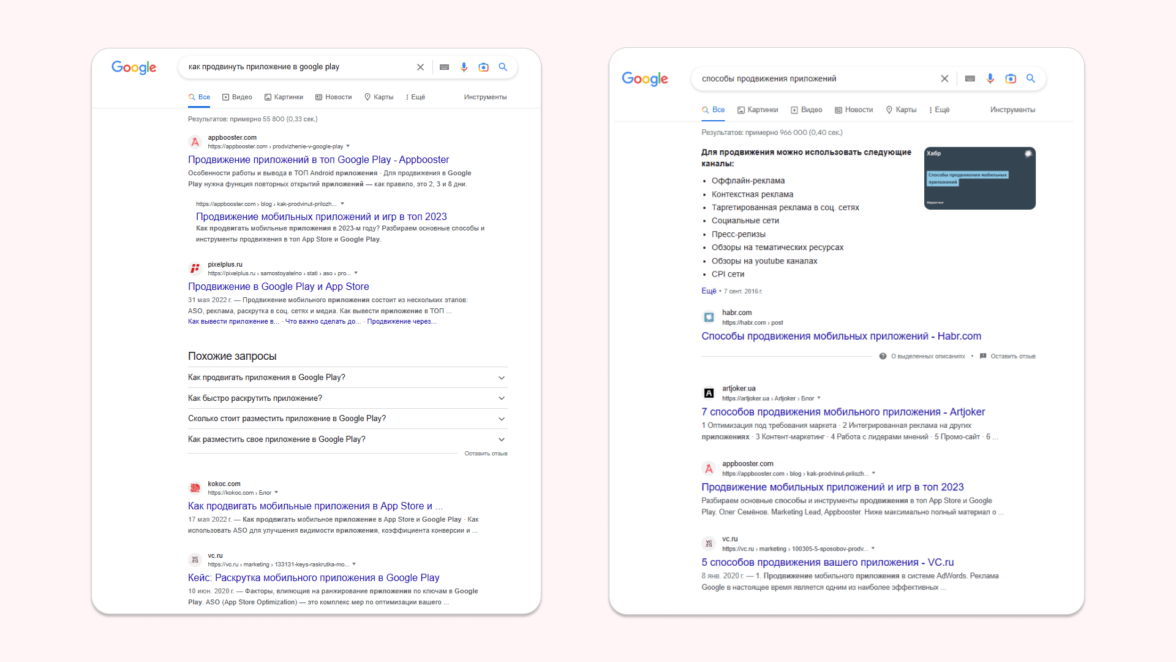This screenshot has width=1176, height=662.
Task: Open Ещё menu in left window
Action: click(x=416, y=97)
